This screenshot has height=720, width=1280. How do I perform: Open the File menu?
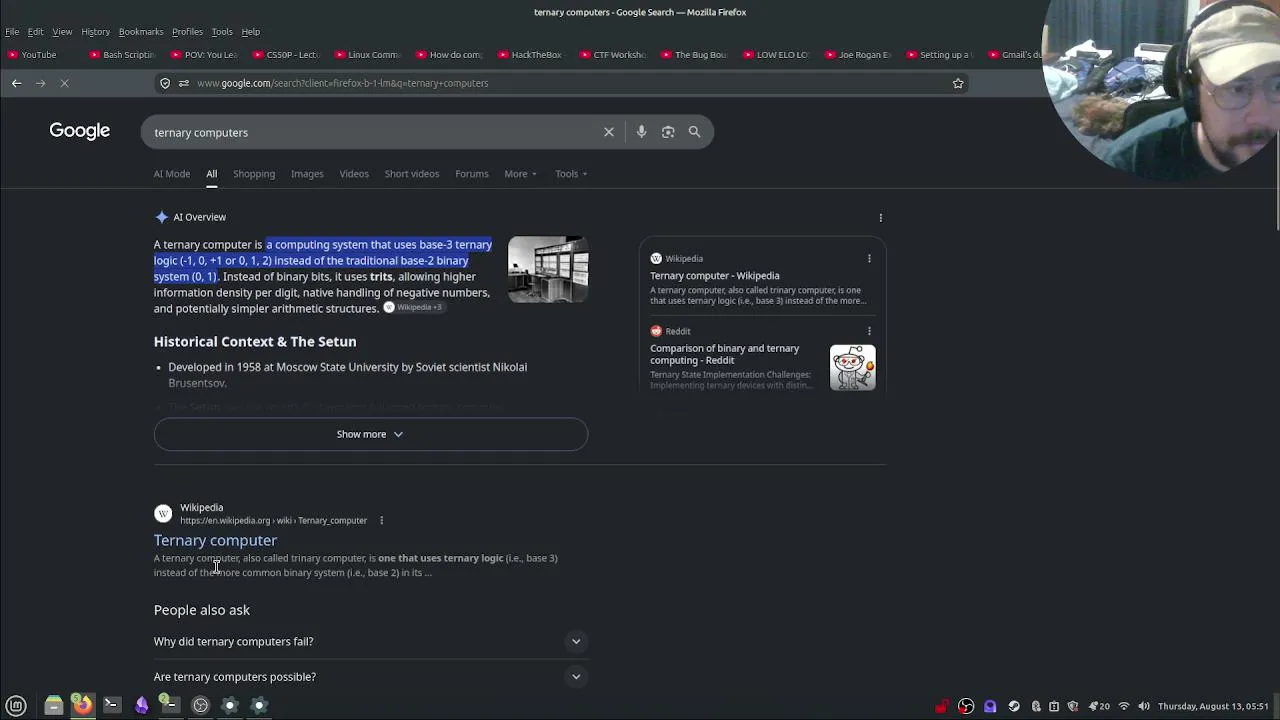point(12,32)
